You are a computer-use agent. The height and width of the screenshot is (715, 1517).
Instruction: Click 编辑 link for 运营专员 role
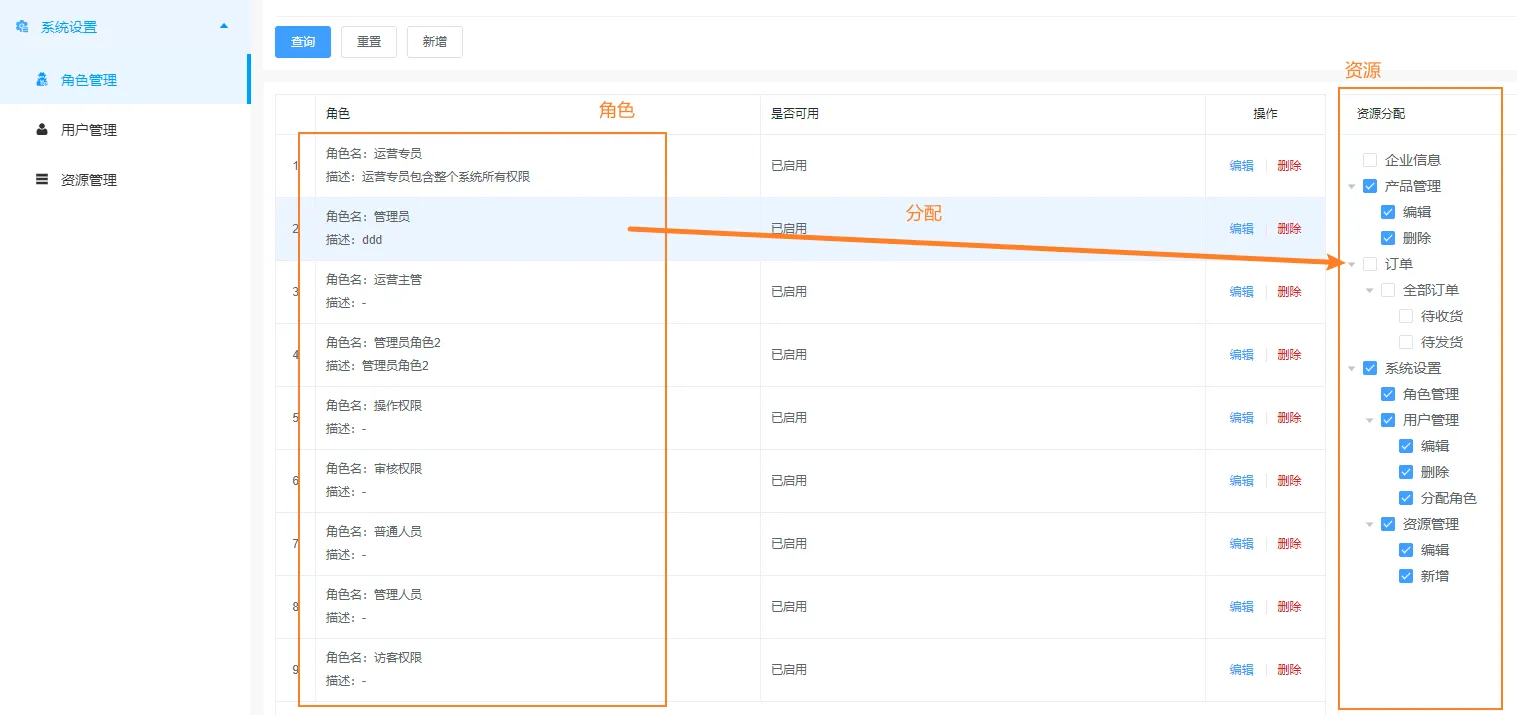point(1241,166)
